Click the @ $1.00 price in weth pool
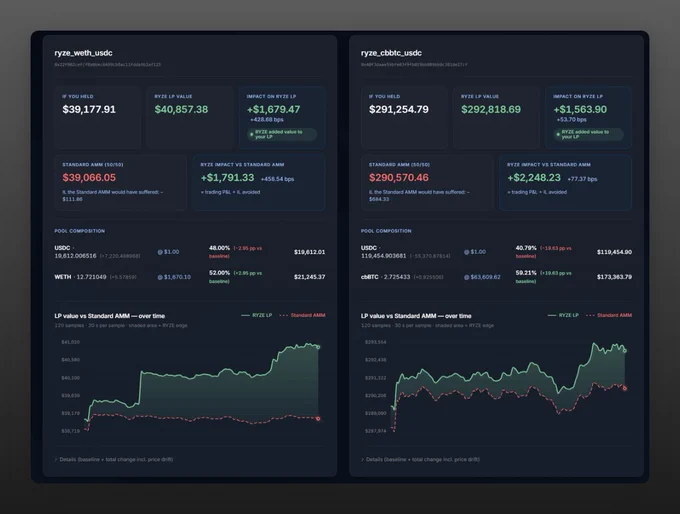Image resolution: width=680 pixels, height=514 pixels. click(168, 252)
